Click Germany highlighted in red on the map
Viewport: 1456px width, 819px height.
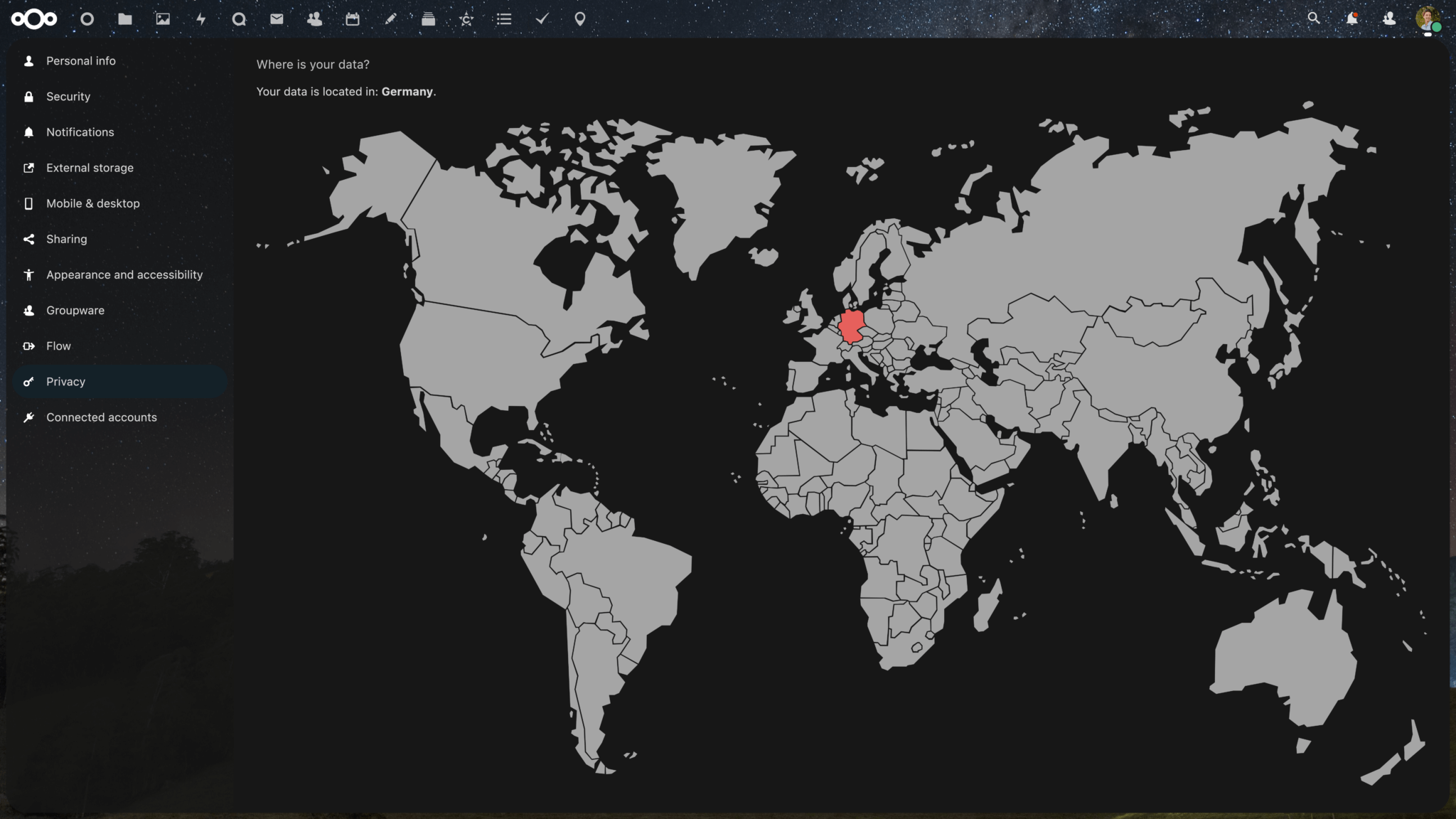coord(851,326)
